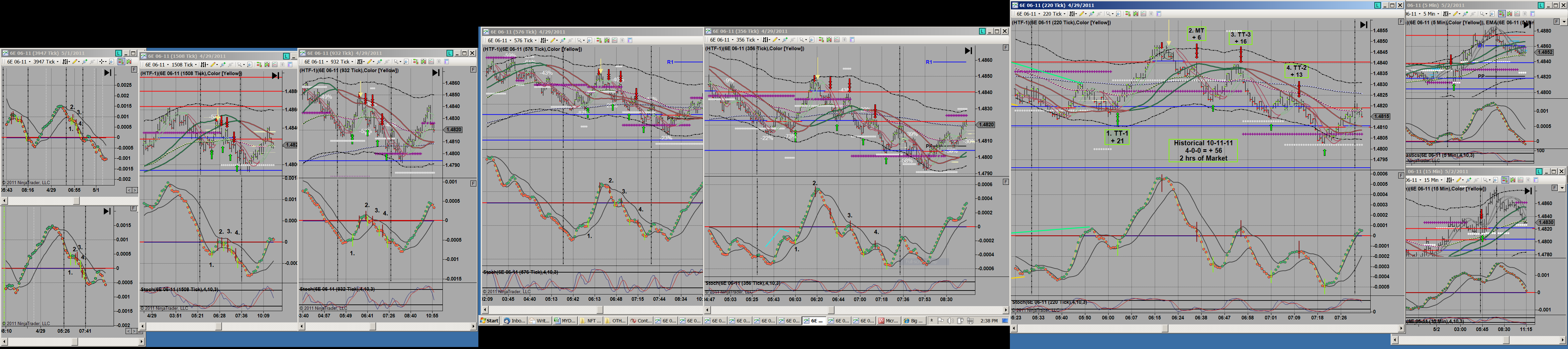Click F panel button on 356 Tick price panel
Viewport: 1568px width, 349px height.
click(x=1006, y=48)
